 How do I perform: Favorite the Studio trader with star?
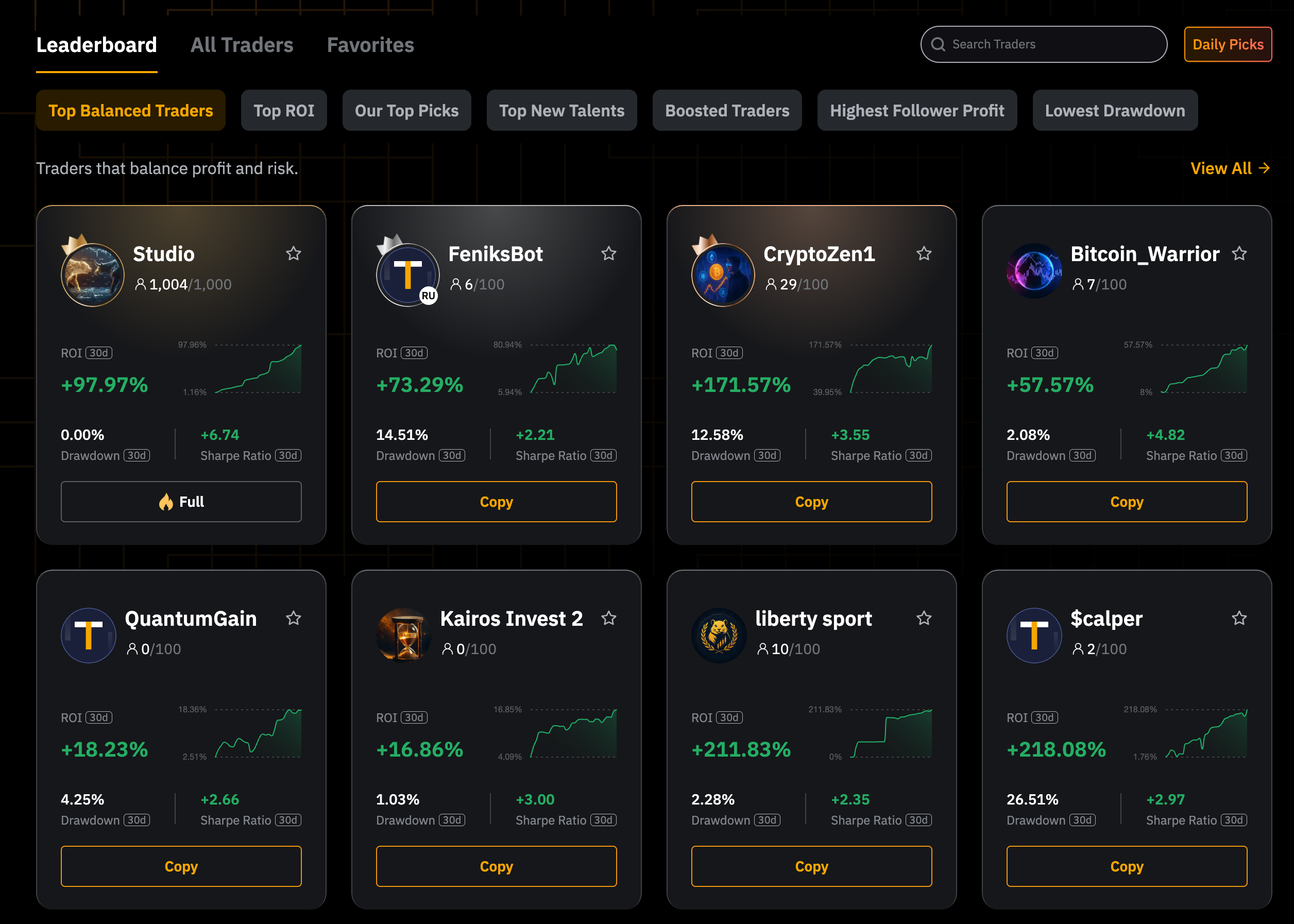(294, 254)
